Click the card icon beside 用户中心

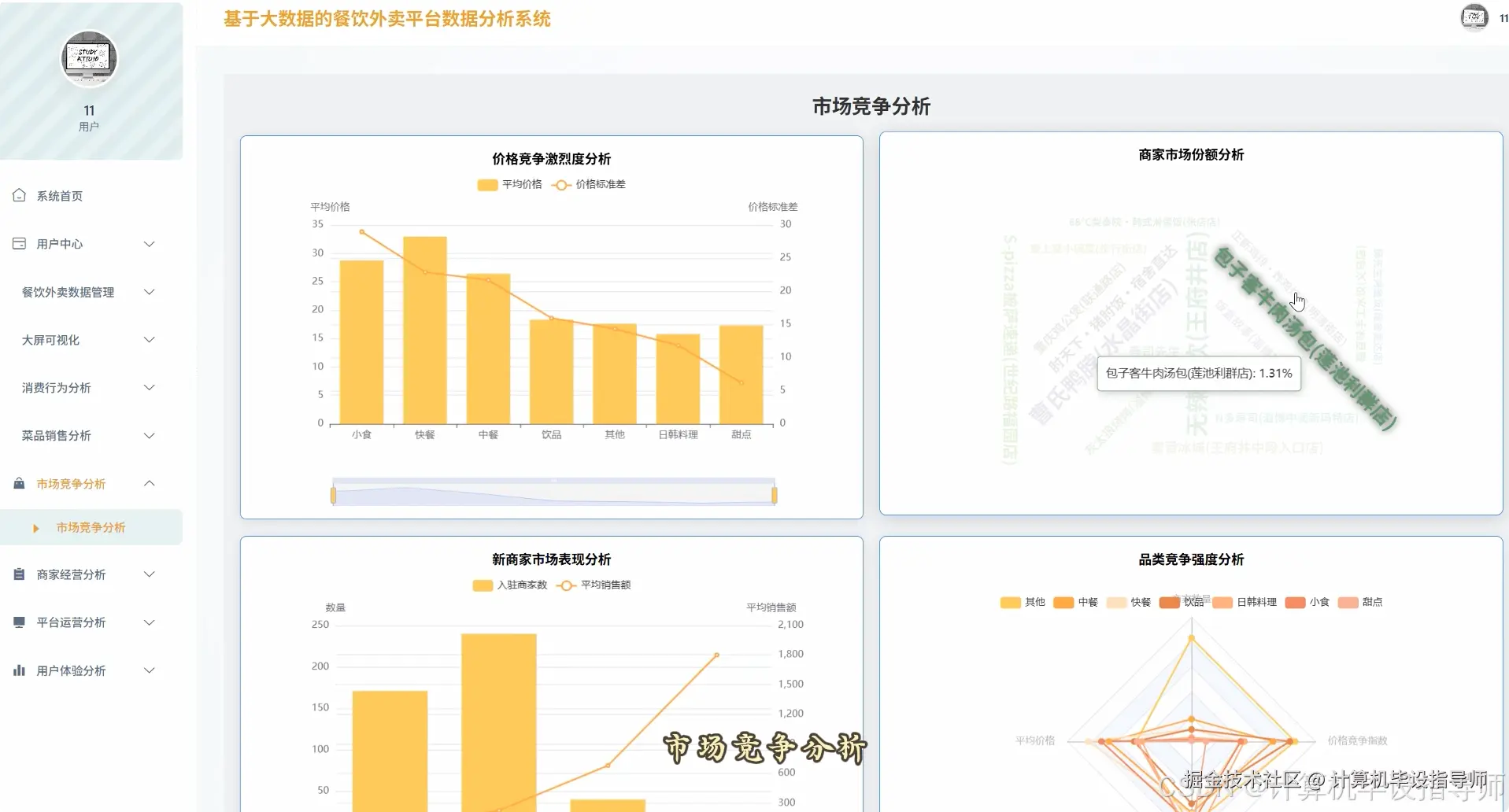(19, 243)
